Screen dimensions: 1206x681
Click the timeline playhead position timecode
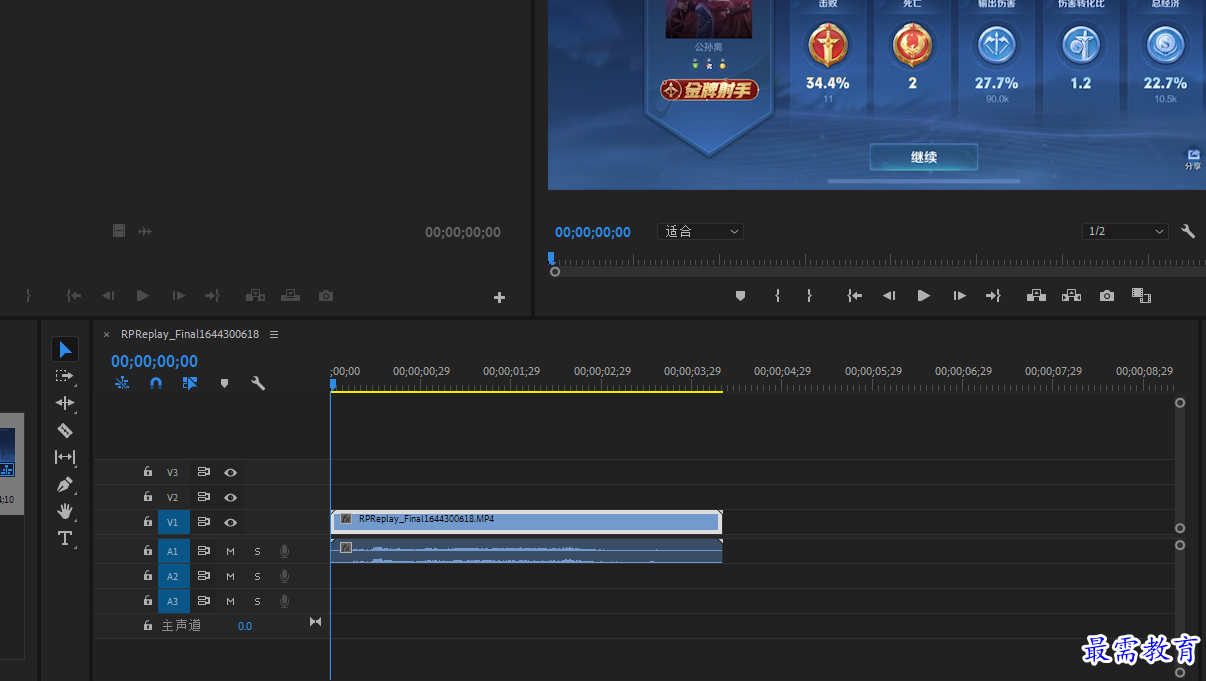tap(154, 361)
